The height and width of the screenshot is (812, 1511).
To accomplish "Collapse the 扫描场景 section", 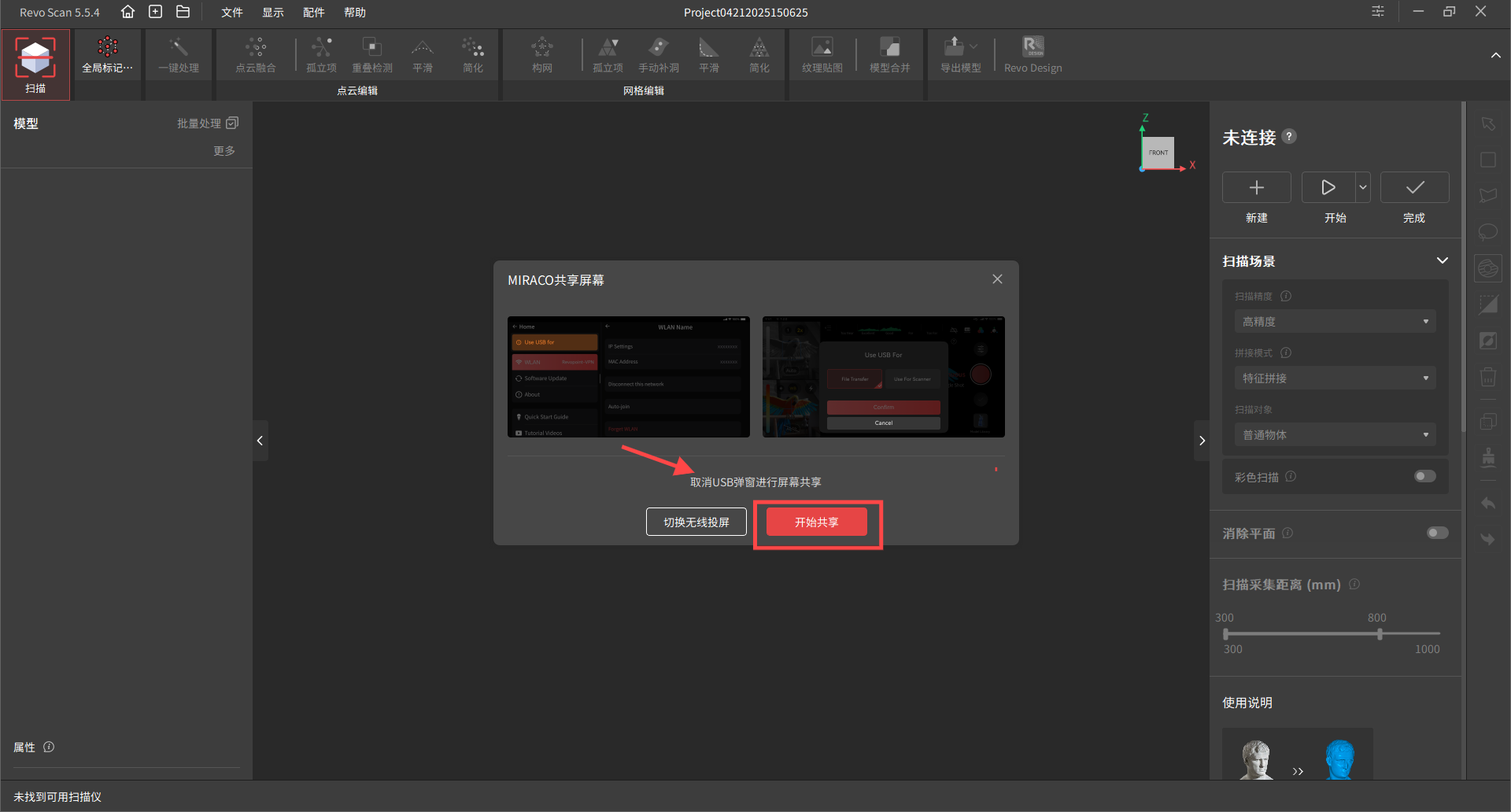I will click(1443, 260).
